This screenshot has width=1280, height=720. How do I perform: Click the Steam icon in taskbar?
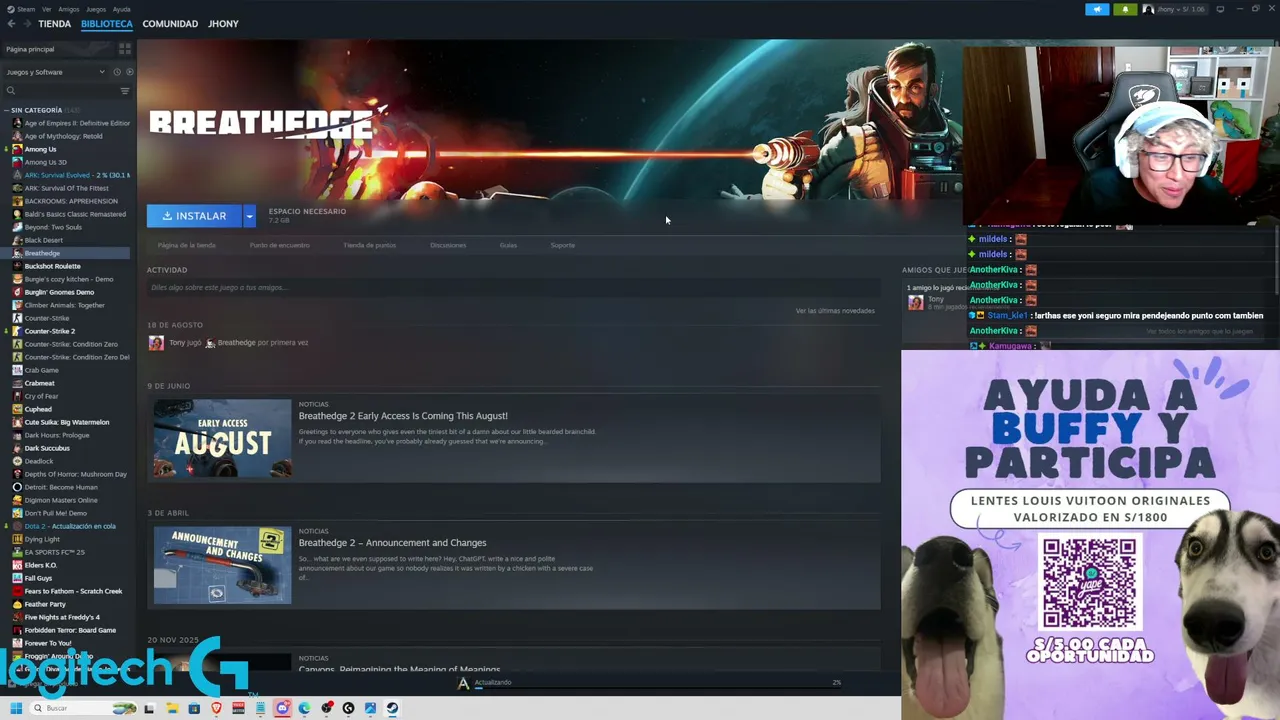click(x=392, y=708)
